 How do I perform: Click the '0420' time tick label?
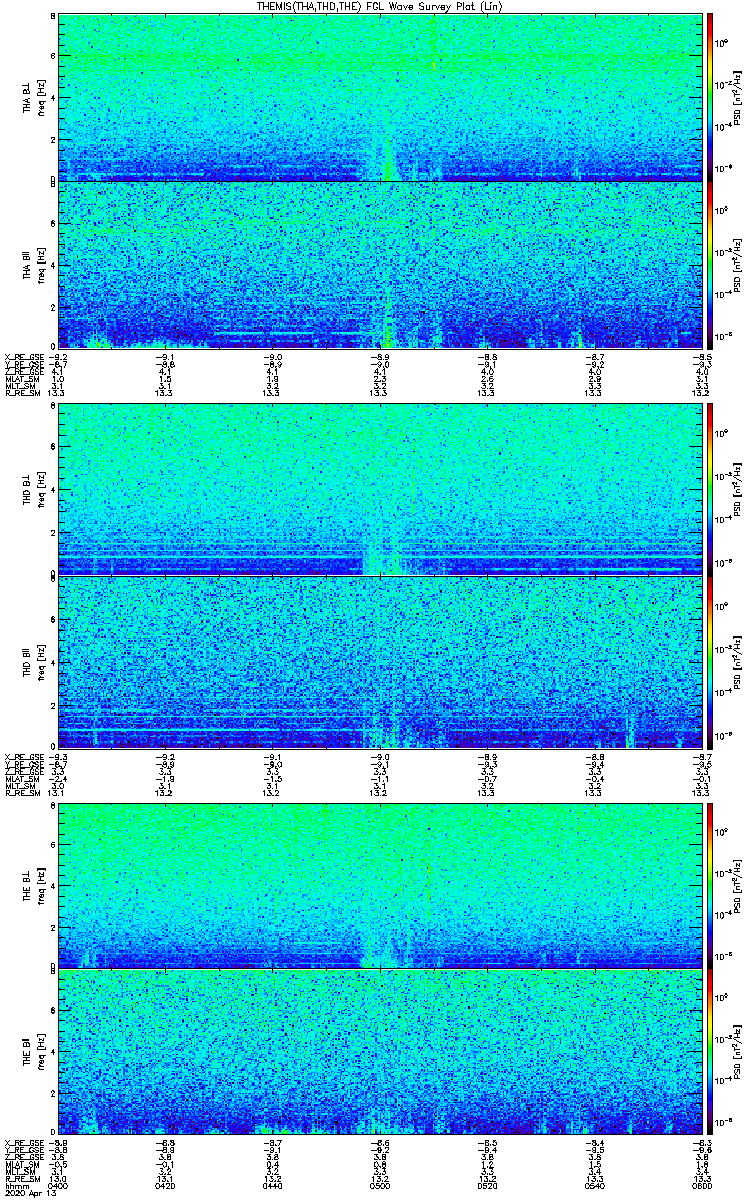coord(165,1185)
